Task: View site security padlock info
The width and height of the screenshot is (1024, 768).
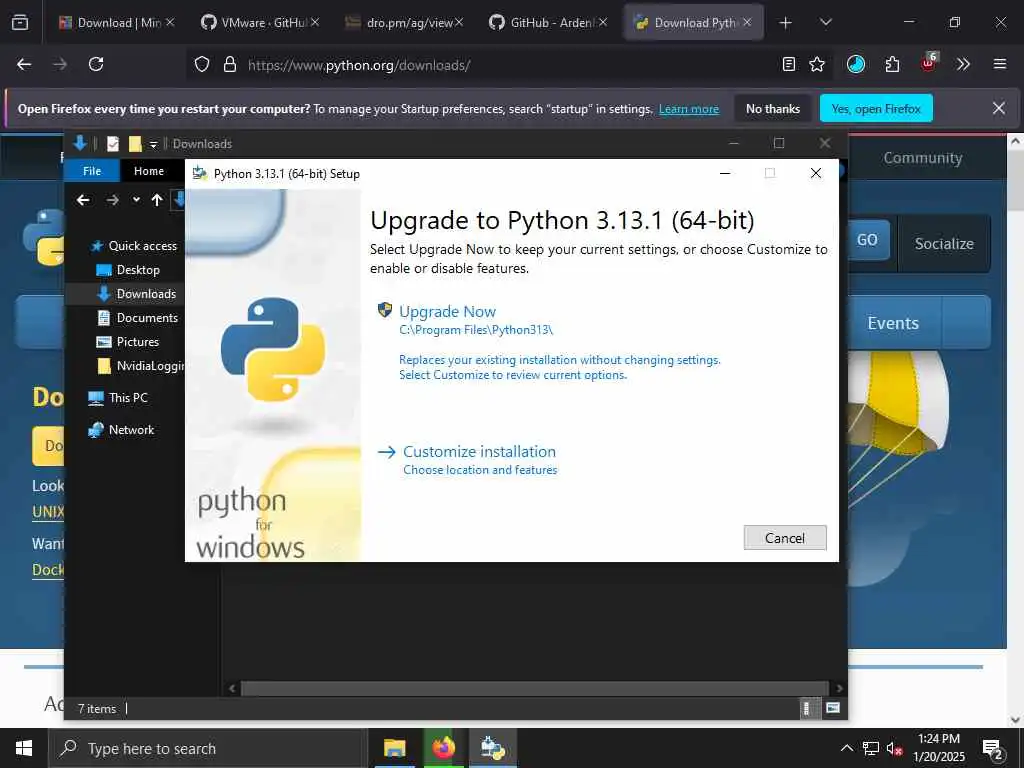Action: (x=229, y=64)
